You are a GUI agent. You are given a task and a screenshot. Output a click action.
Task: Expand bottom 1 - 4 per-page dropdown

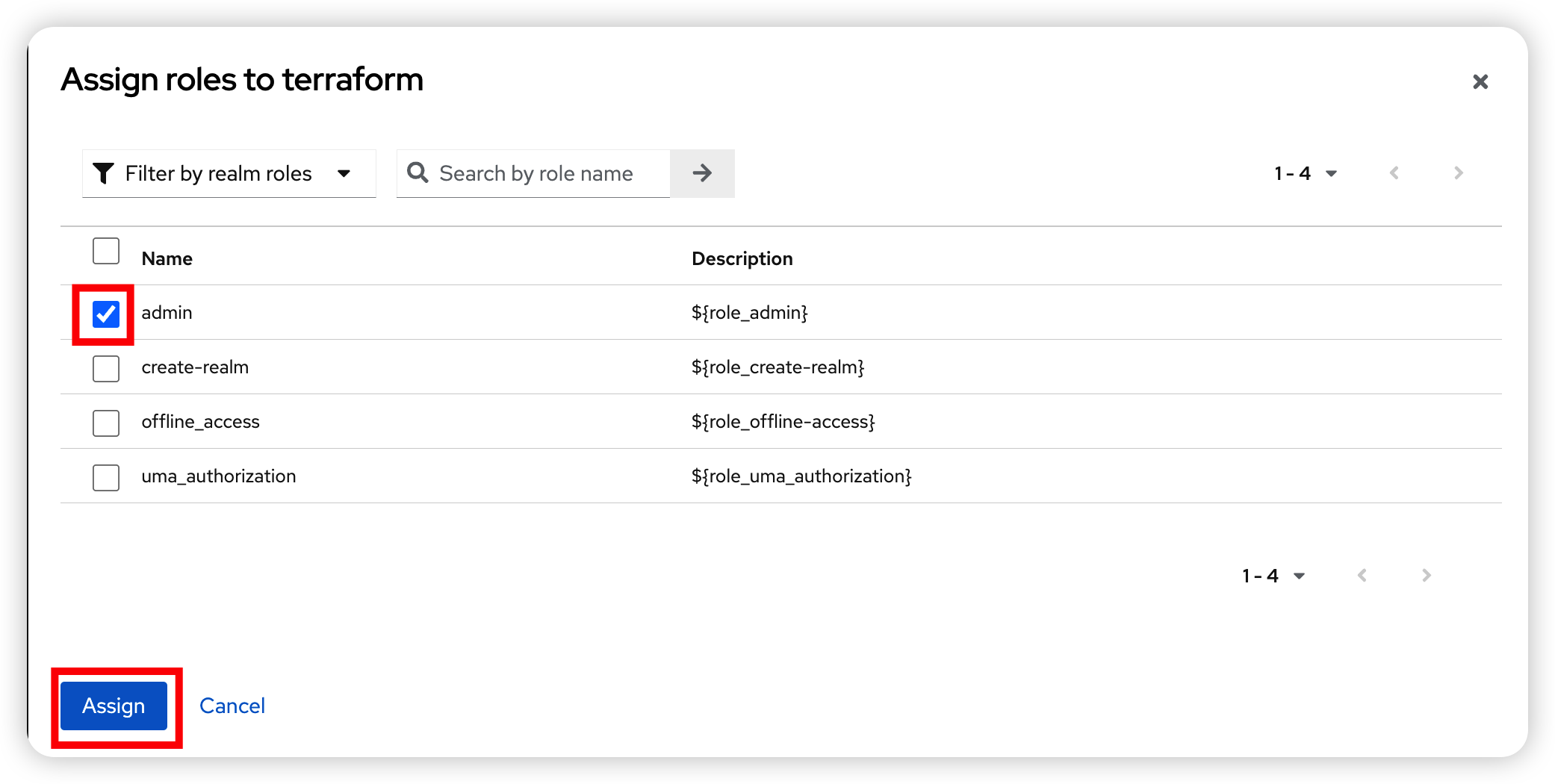1273,576
